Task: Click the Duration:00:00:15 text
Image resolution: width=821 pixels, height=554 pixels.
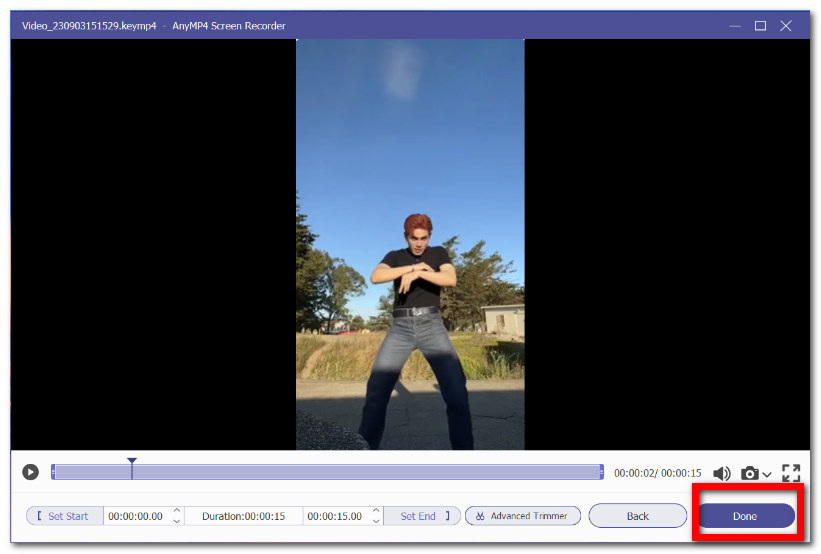Action: point(243,516)
